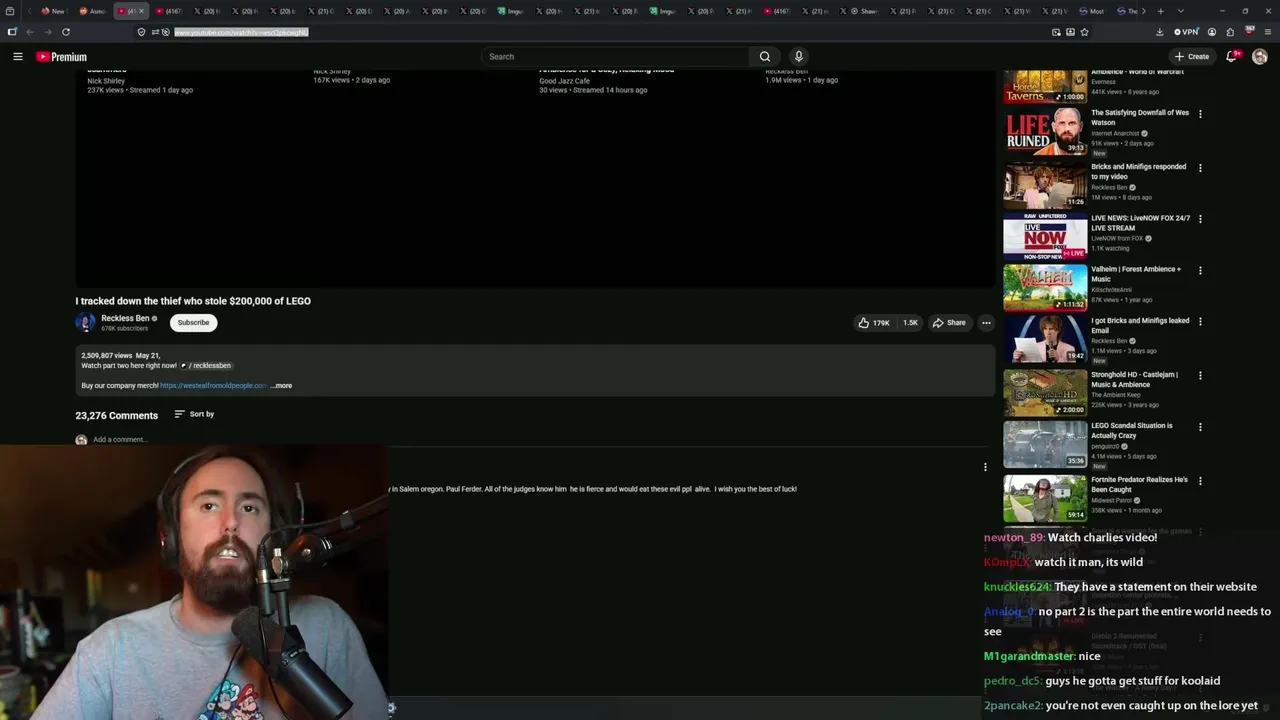Viewport: 1280px width, 720px height.
Task: Switch to the New Tab browser tab
Action: pyautogui.click(x=52, y=11)
